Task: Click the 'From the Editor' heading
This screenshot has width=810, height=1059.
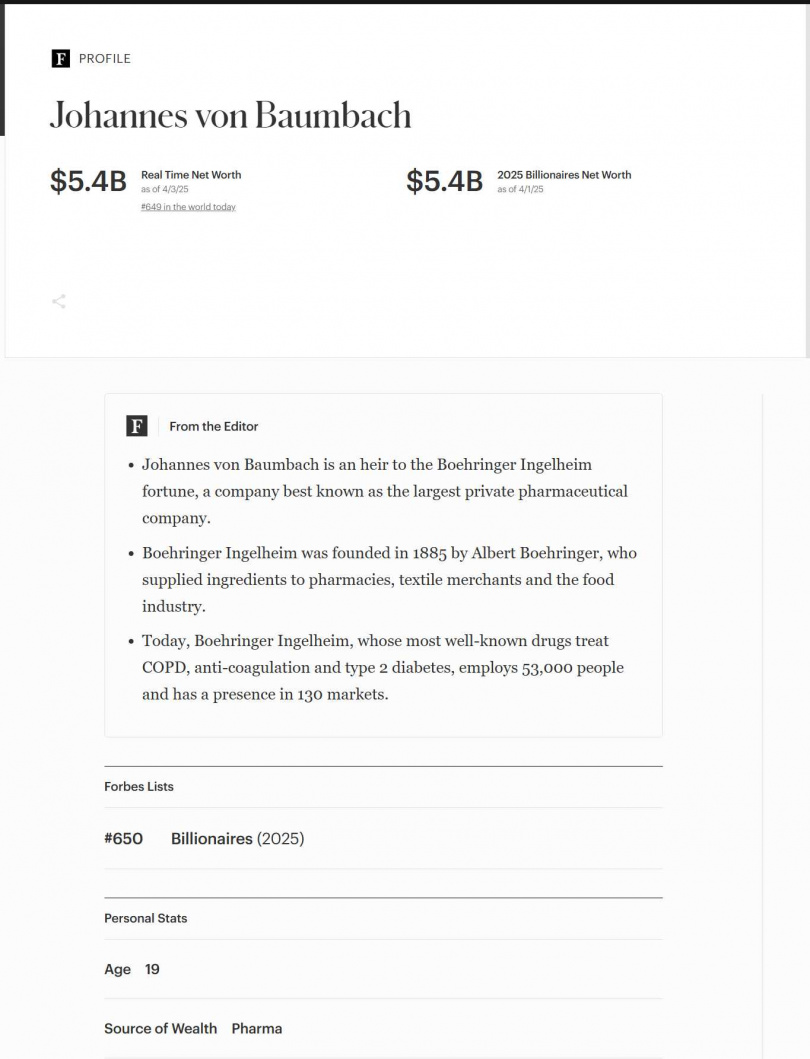Action: (x=213, y=426)
